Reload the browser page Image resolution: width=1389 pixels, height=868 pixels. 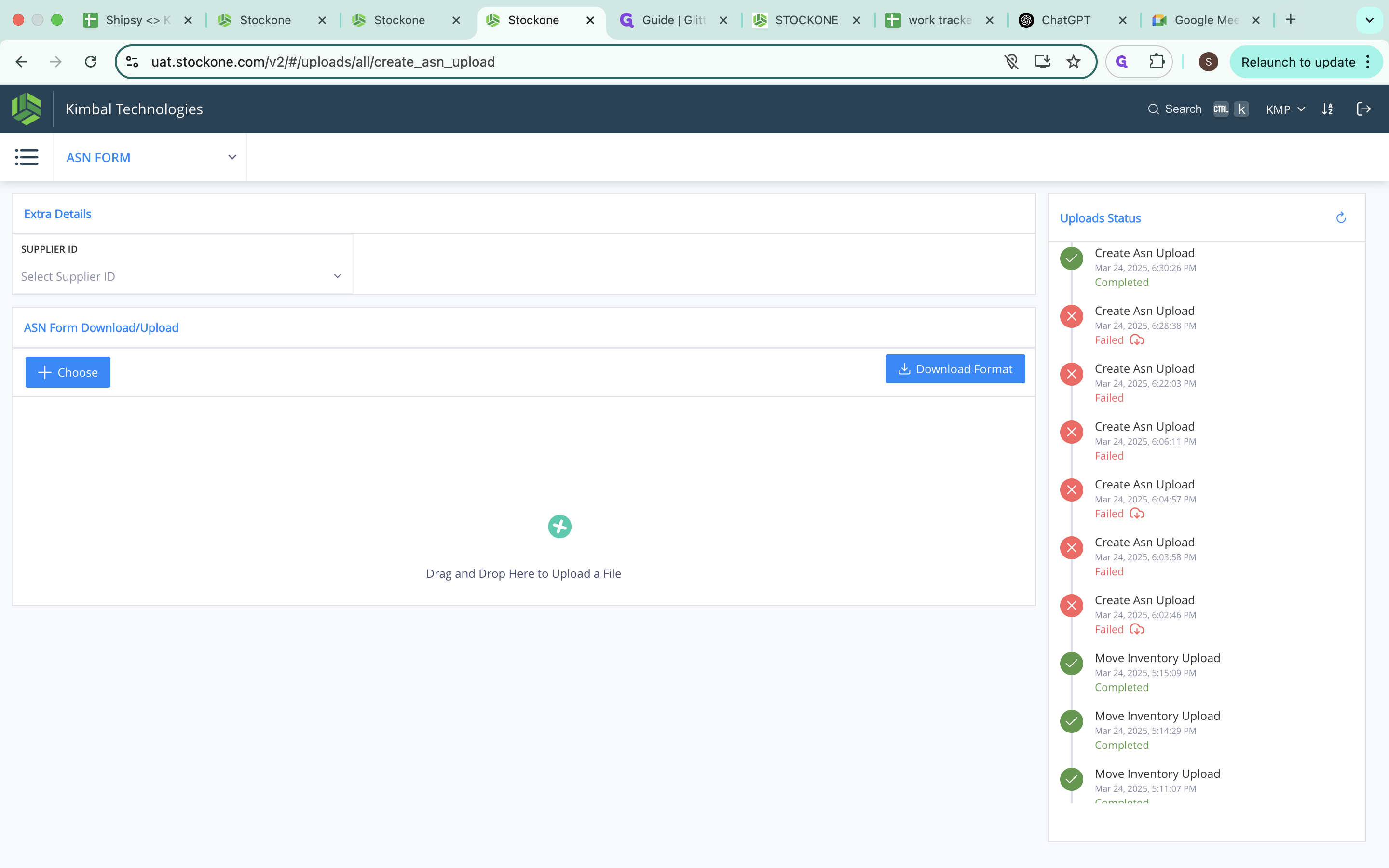[91, 62]
